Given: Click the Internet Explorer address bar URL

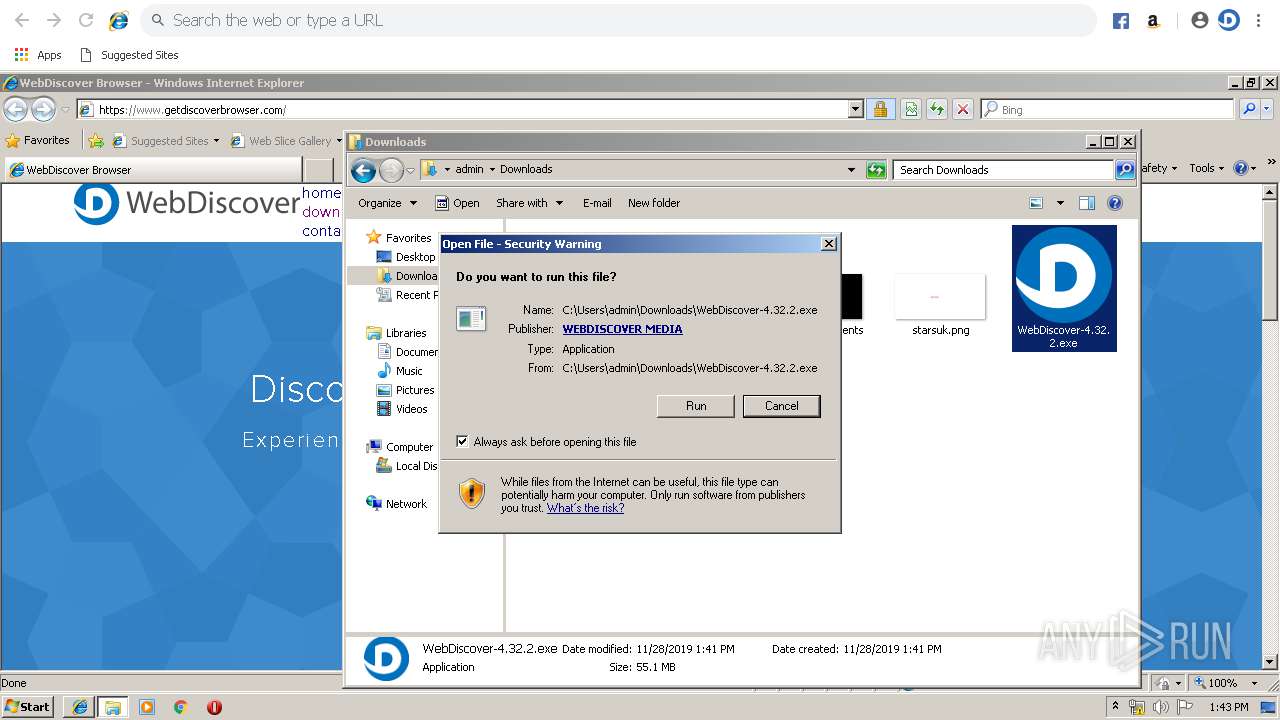Looking at the screenshot, I should (192, 110).
